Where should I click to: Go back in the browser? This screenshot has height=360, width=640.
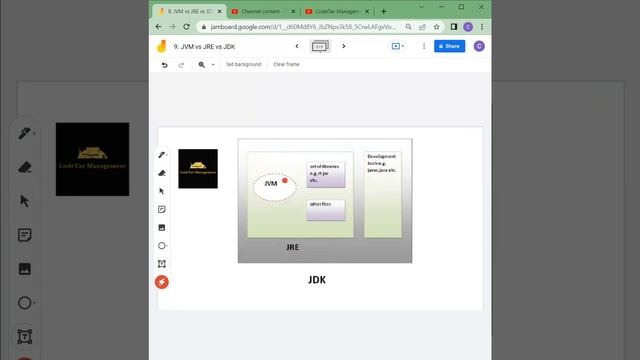158,27
